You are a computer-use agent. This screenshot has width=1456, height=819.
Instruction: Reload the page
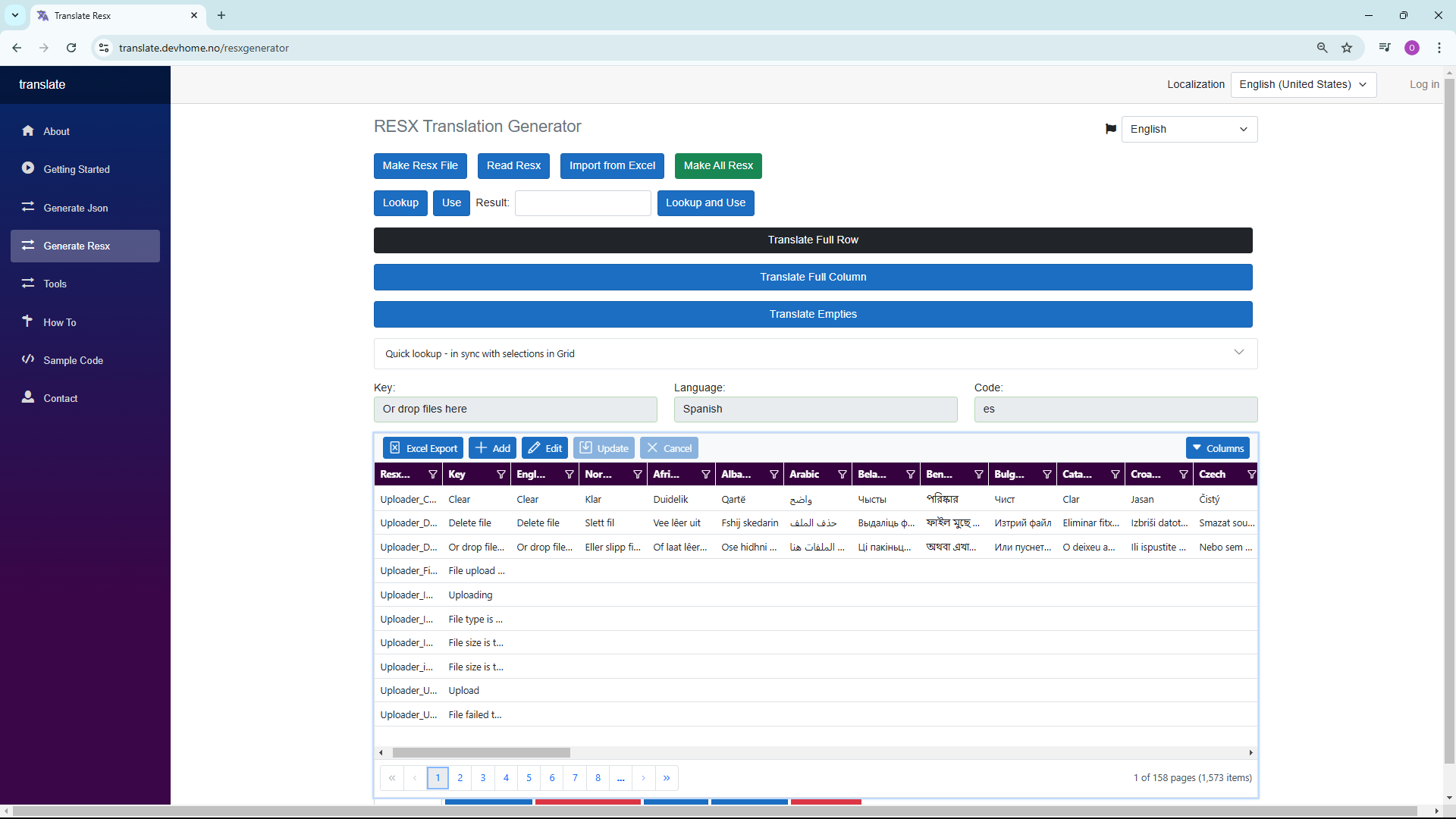tap(71, 48)
